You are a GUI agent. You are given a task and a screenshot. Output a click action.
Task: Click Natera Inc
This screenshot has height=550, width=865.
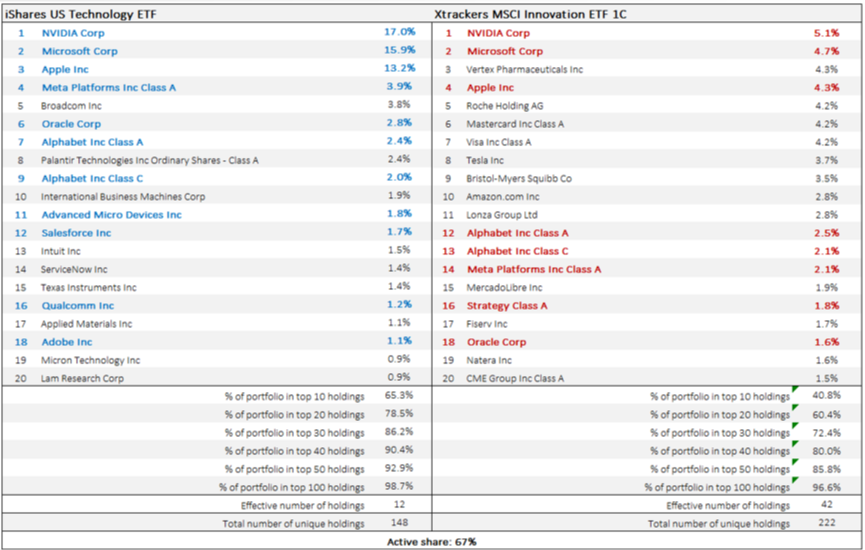[489, 360]
